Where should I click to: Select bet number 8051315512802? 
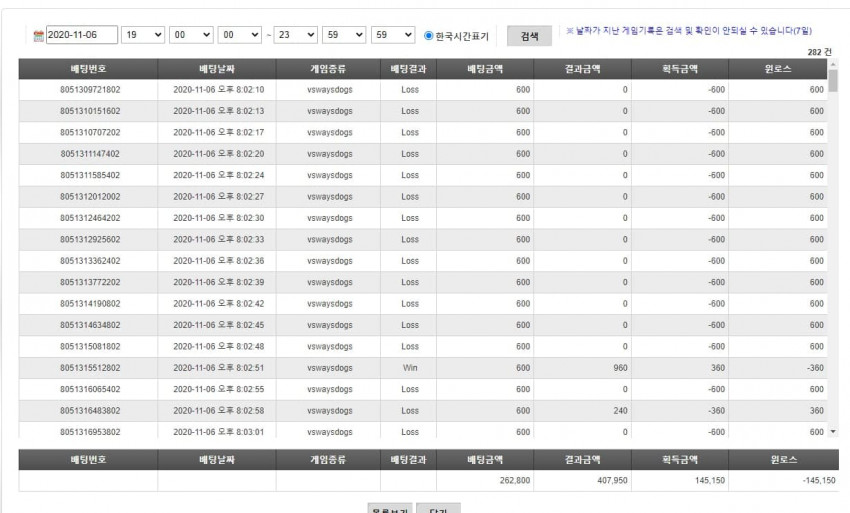(x=90, y=368)
